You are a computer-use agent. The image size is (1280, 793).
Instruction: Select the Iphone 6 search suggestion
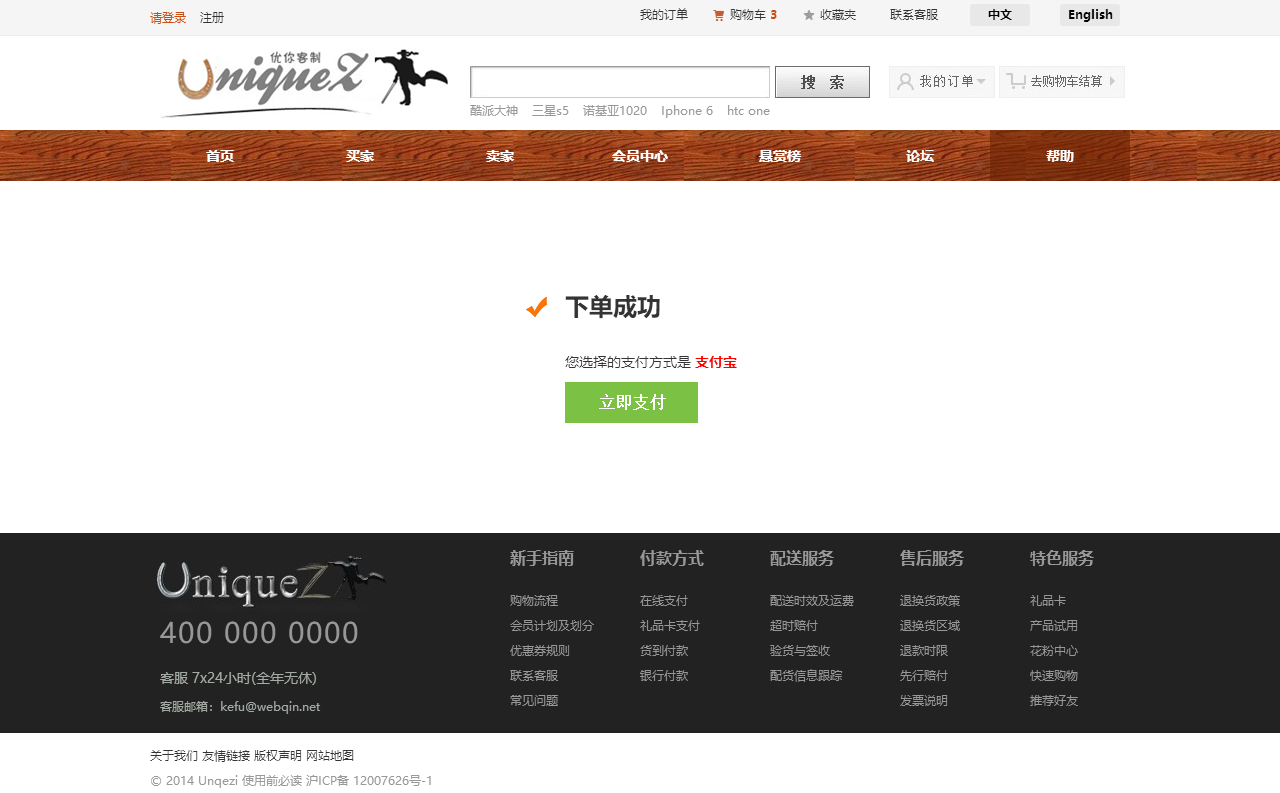coord(687,111)
